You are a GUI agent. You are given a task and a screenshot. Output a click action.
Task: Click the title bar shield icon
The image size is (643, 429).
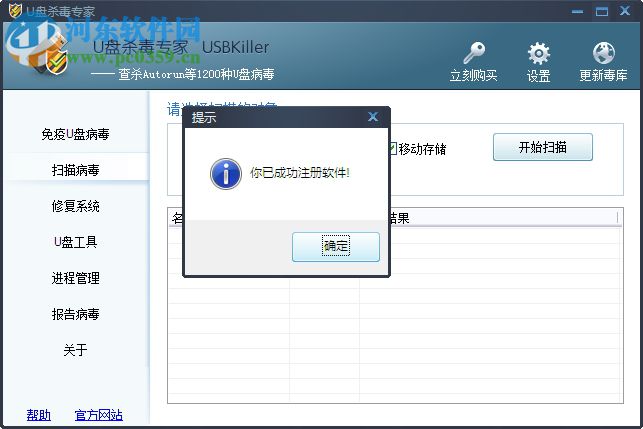point(15,10)
